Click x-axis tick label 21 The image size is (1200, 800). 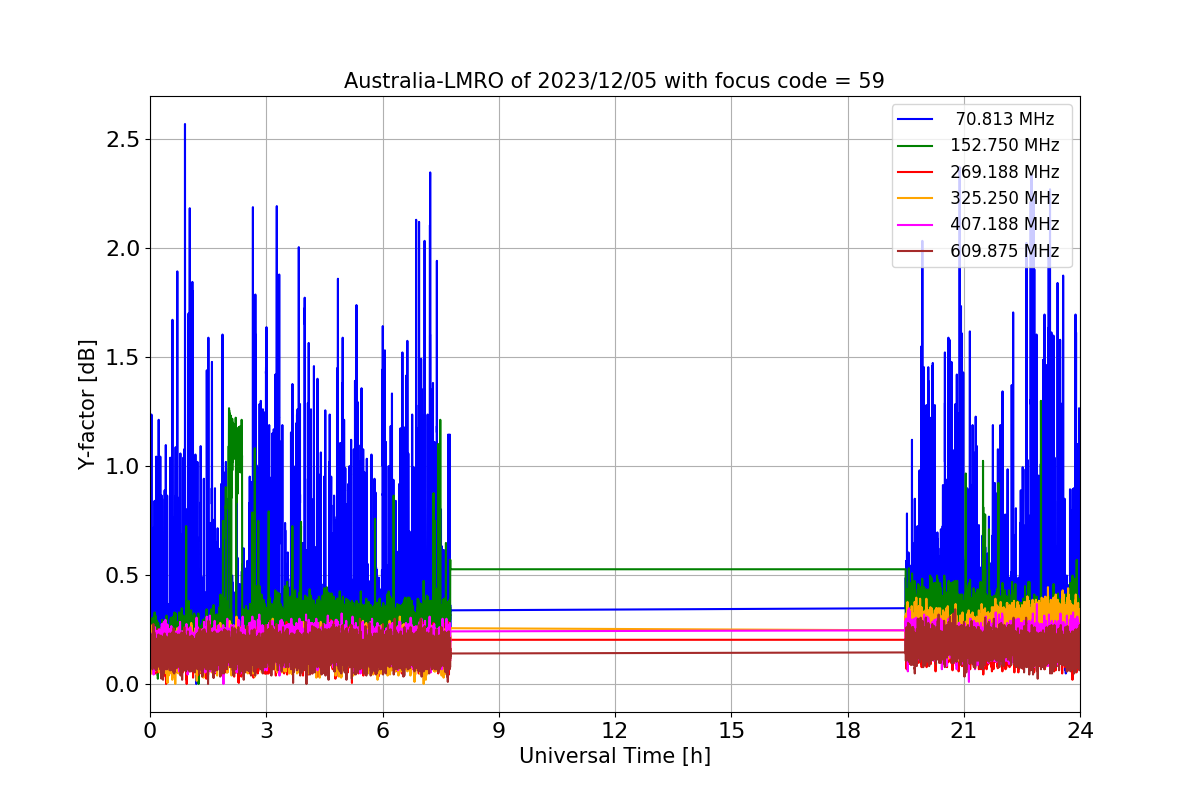(x=963, y=731)
